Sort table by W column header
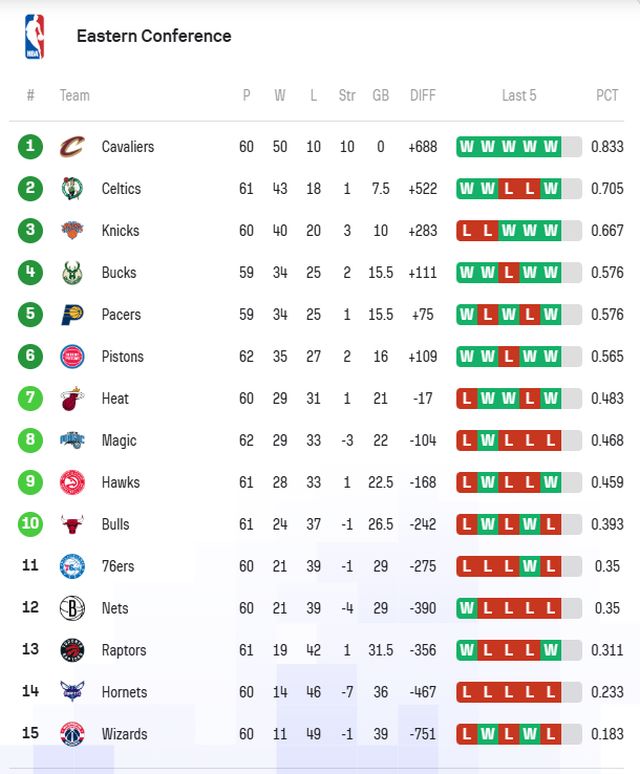Screen dimensions: 640x774 coord(280,96)
